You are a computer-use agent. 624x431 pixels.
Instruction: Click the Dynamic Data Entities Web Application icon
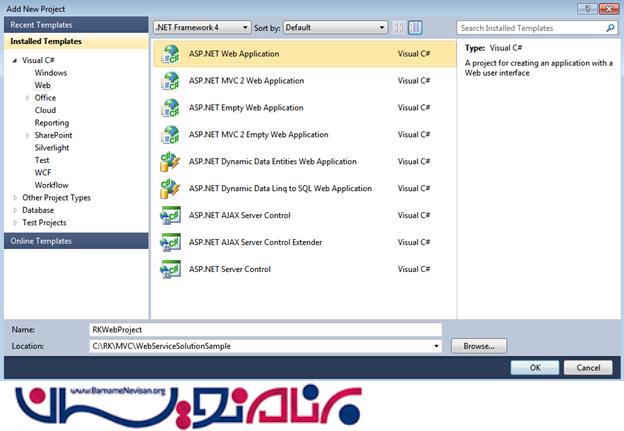tap(170, 162)
